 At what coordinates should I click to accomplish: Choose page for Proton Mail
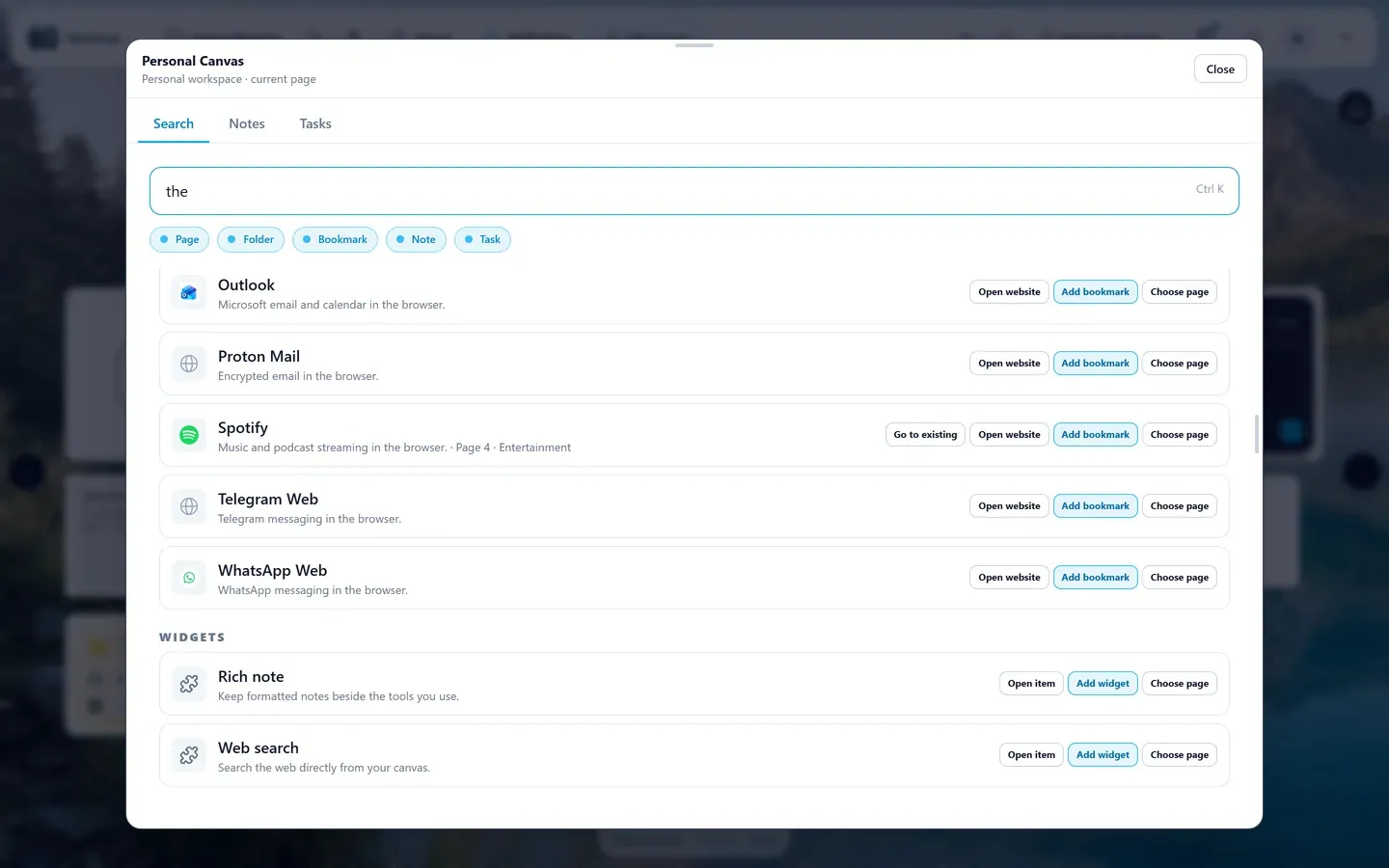click(1179, 364)
